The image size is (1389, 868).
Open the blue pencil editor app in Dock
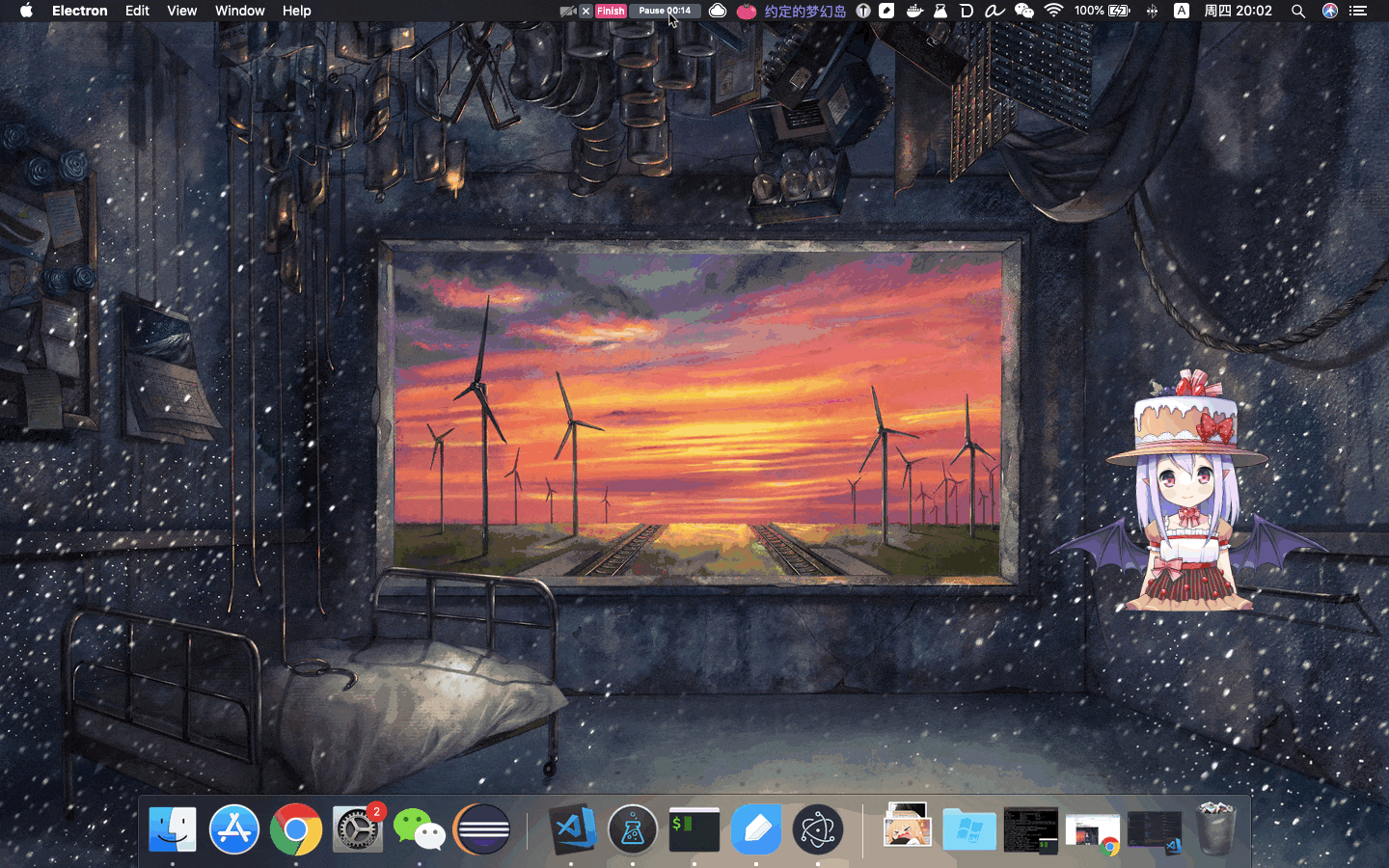click(756, 829)
